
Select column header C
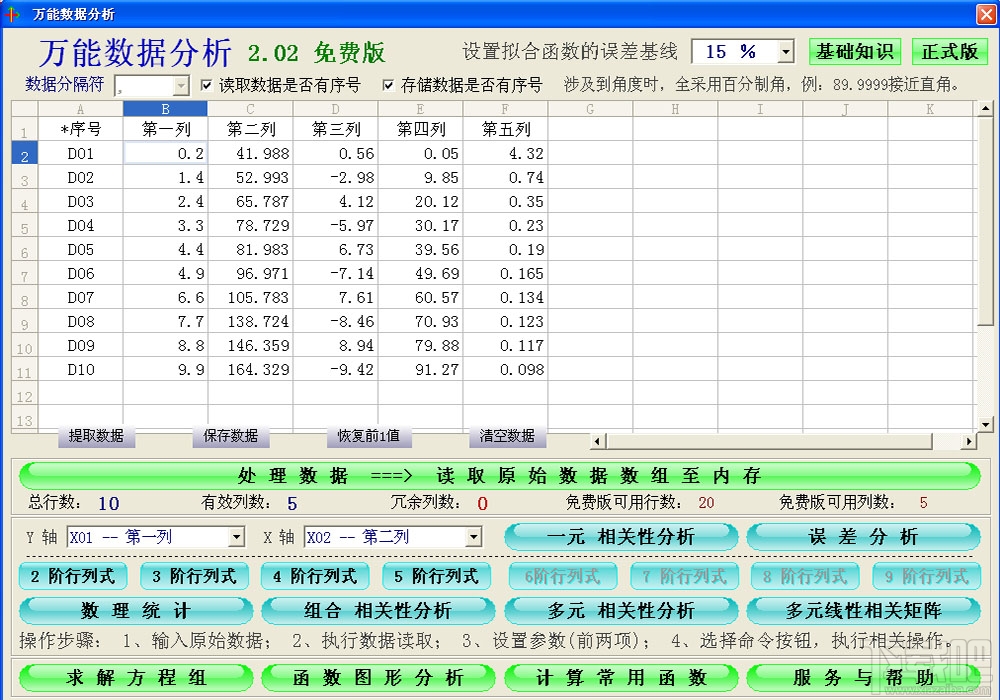click(x=250, y=109)
